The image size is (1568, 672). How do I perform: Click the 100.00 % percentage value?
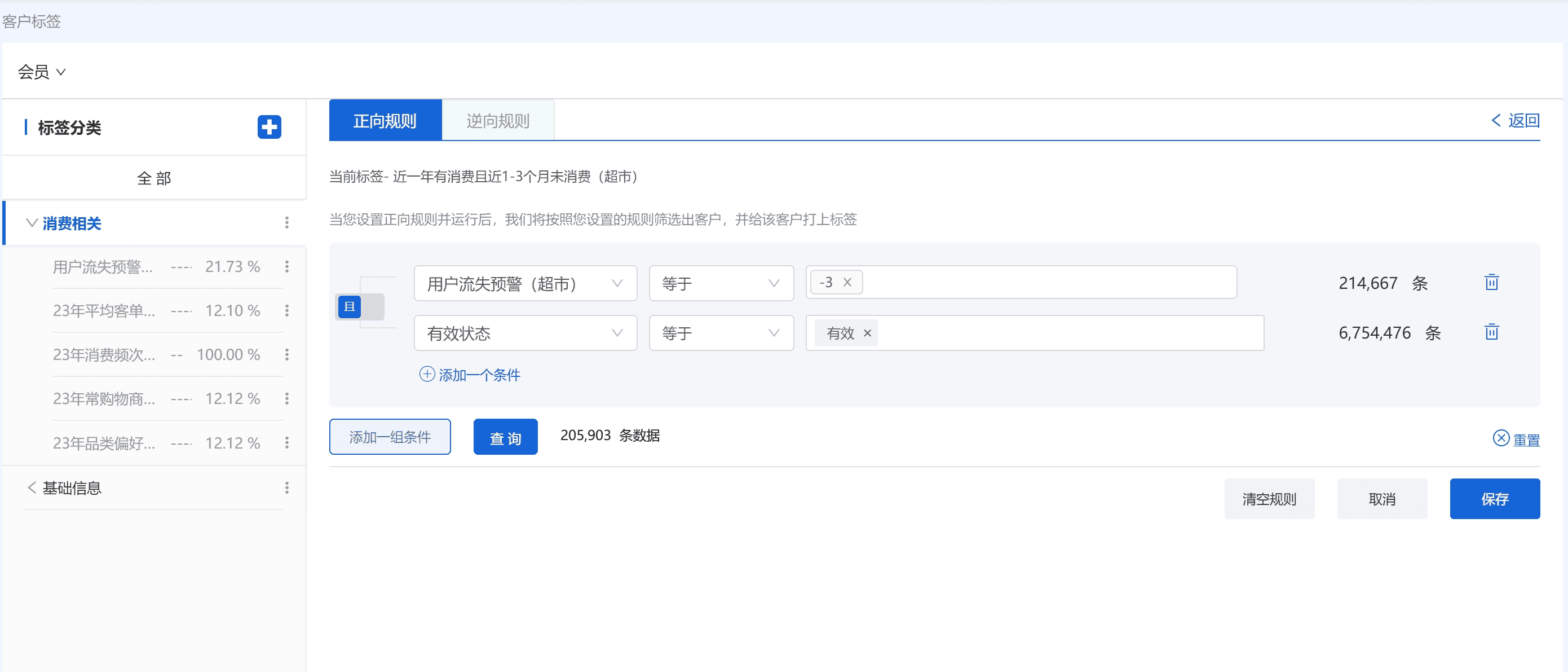[x=228, y=354]
